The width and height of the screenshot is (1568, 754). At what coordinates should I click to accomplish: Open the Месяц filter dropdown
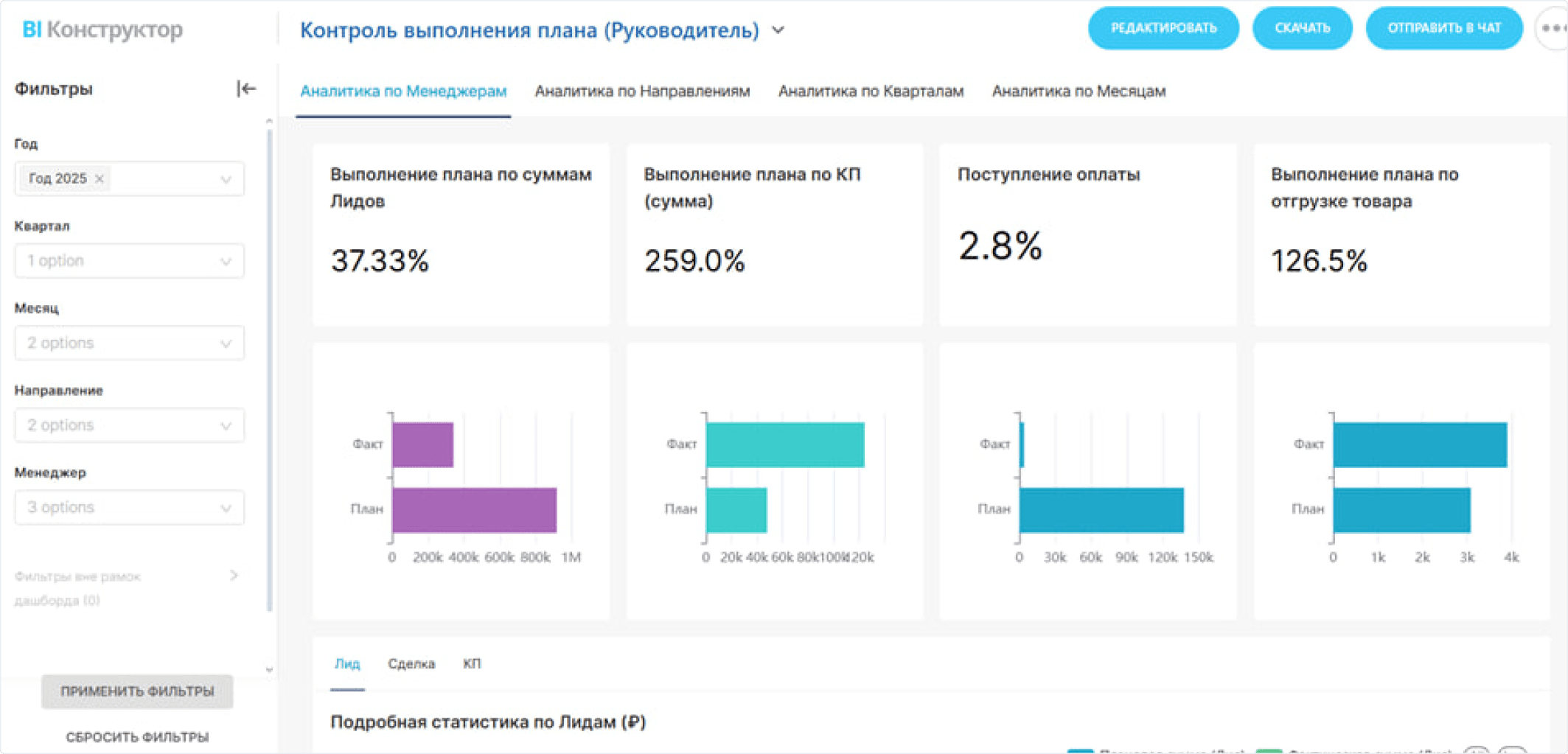click(129, 343)
